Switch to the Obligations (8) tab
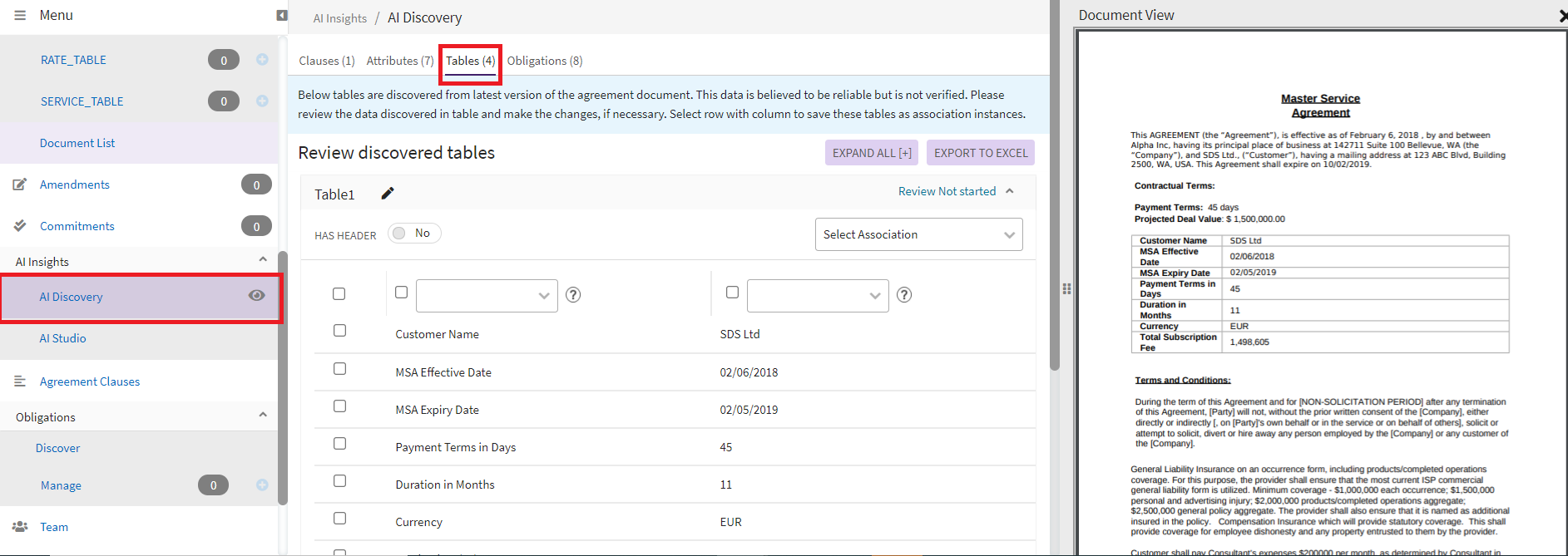The height and width of the screenshot is (556, 1568). coord(545,61)
